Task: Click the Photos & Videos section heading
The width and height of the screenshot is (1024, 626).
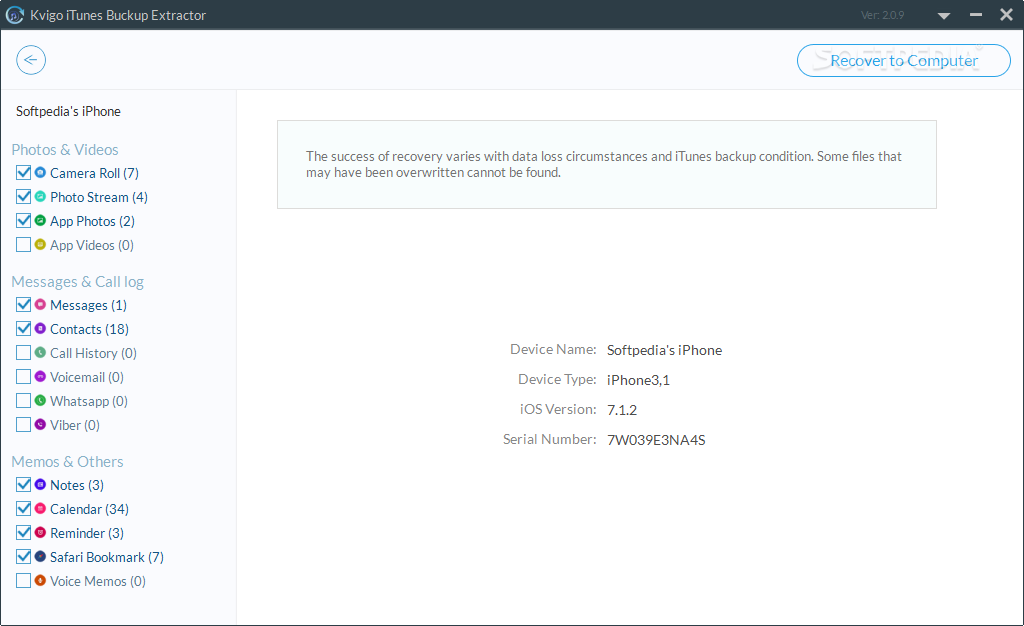Action: pyautogui.click(x=65, y=149)
